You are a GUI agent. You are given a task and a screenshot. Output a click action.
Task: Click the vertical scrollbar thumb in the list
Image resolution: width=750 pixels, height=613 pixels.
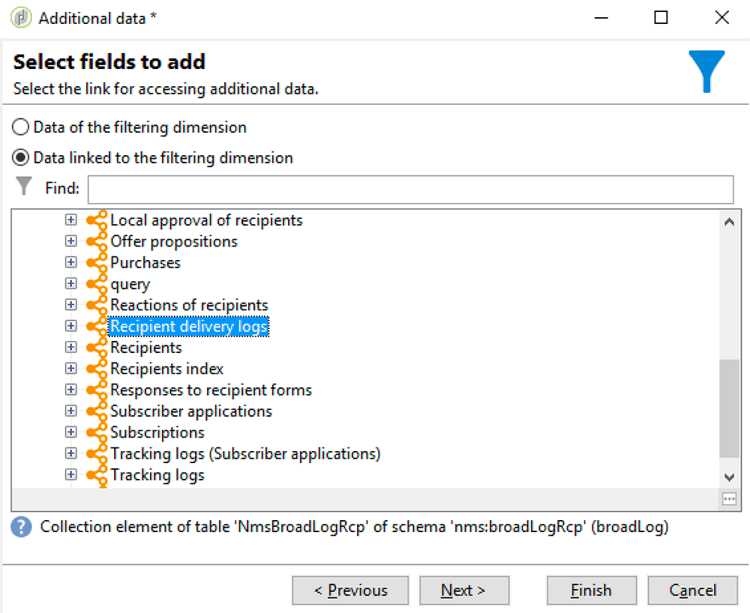pos(729,409)
